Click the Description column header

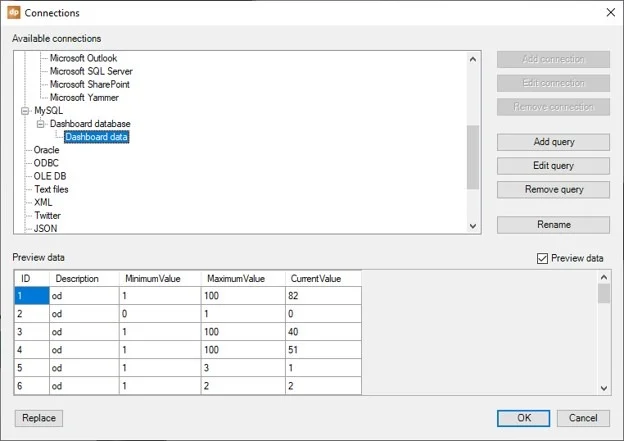[84, 279]
